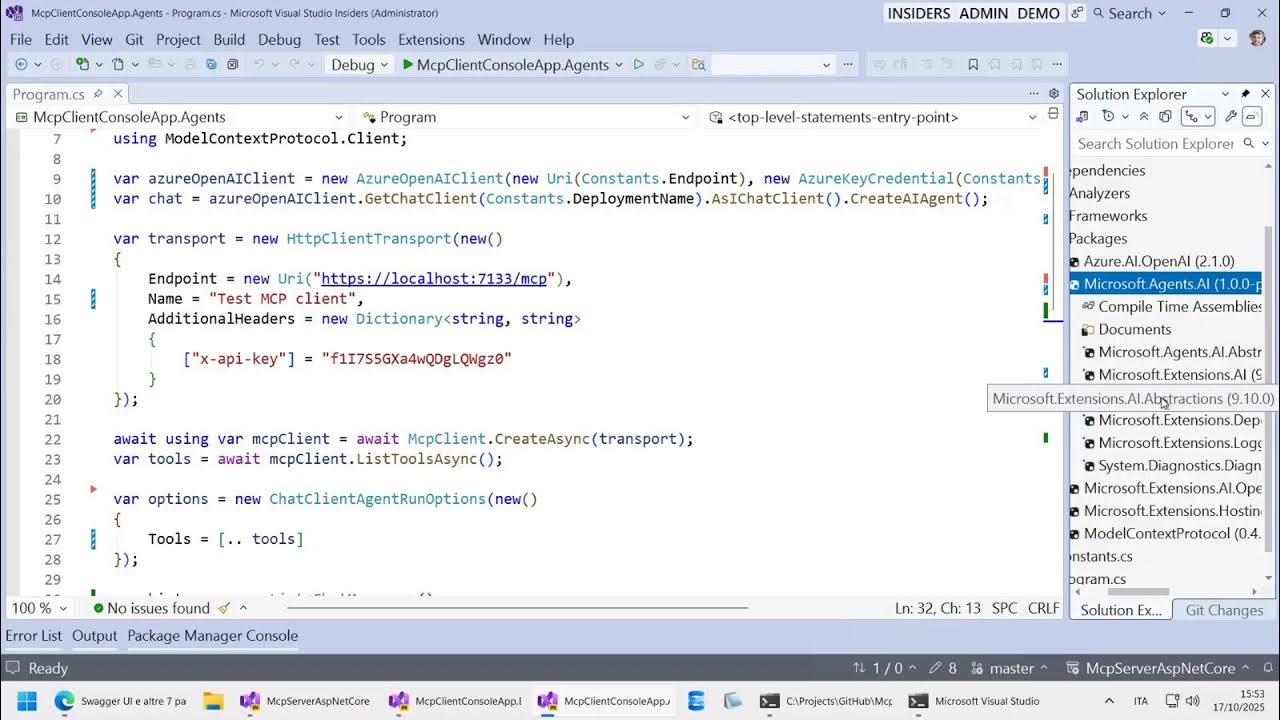Screen dimensions: 1280x720
Task: Switch to the Git Changes tab
Action: coord(1224,610)
